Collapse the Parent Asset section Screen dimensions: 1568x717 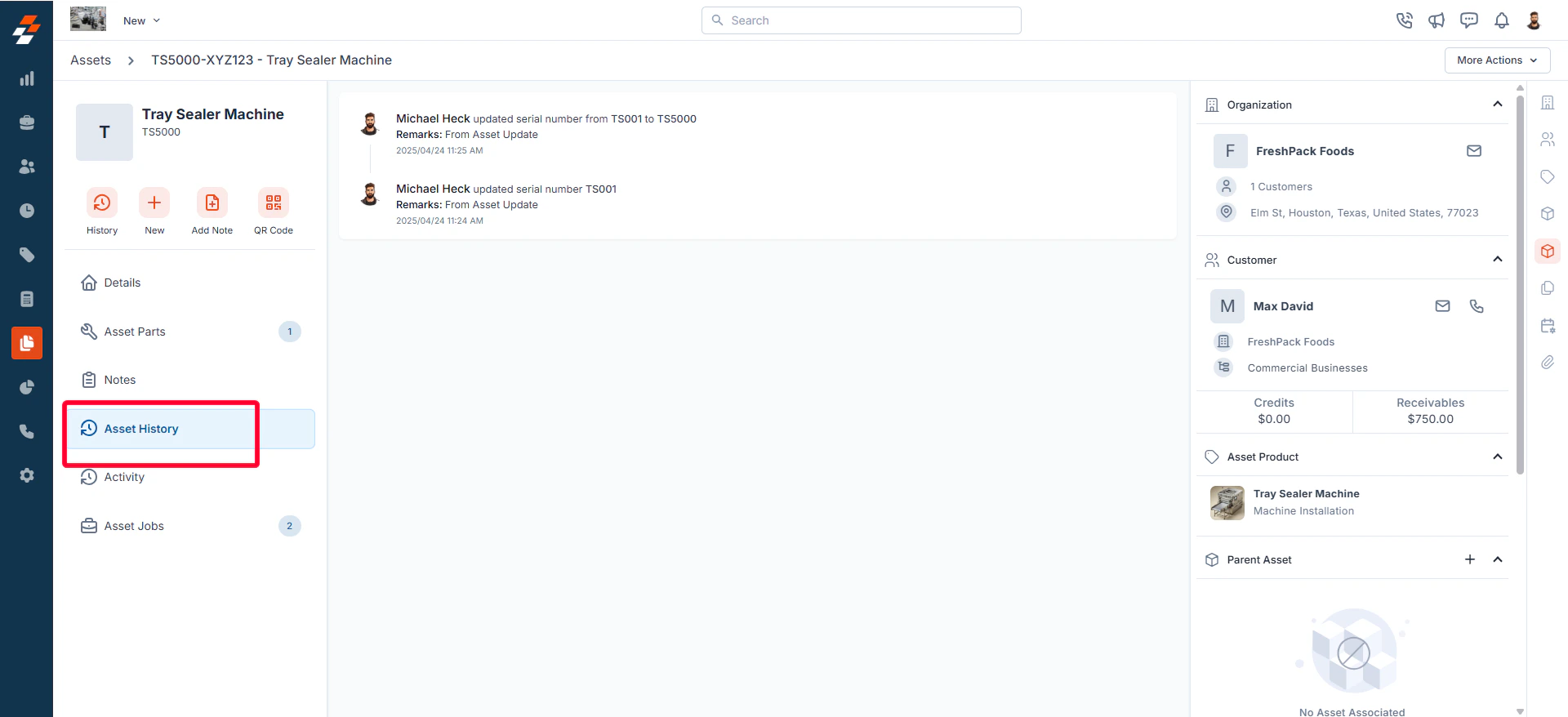[x=1498, y=559]
